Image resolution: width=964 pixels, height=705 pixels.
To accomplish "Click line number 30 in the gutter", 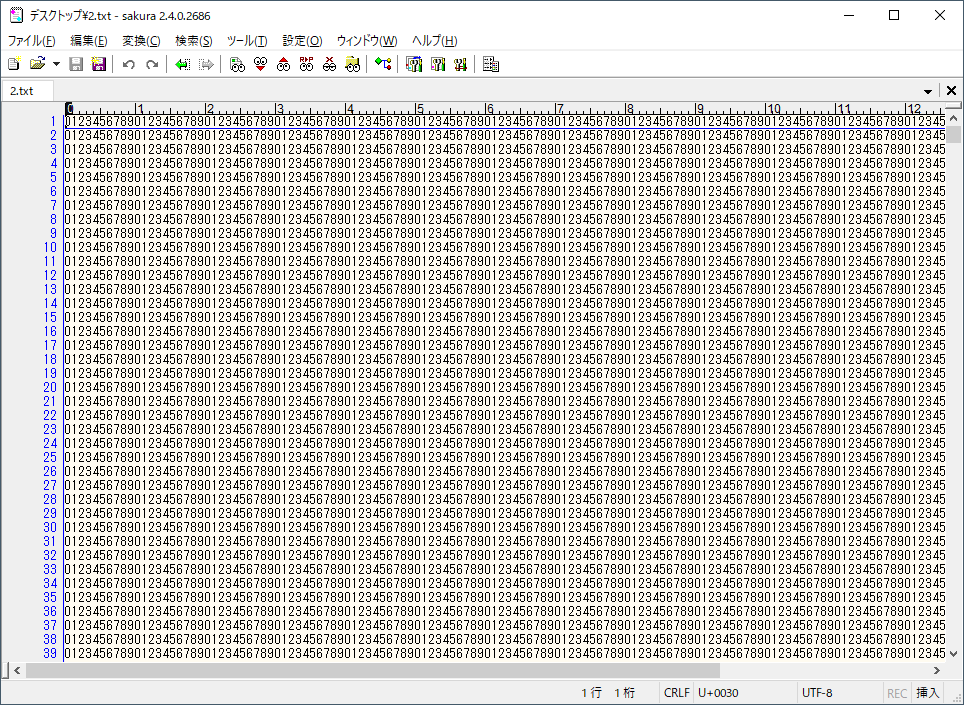I will [x=50, y=527].
